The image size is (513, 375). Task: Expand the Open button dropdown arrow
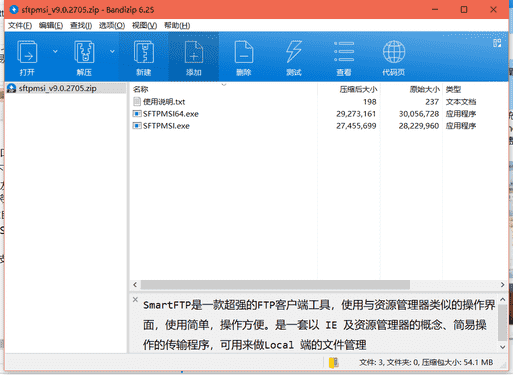[55, 51]
